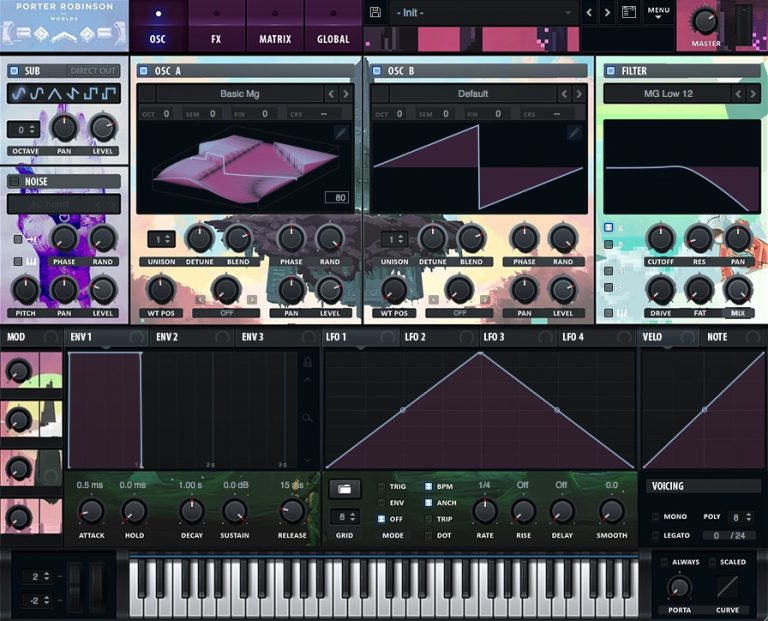Choose the triangle wave shape in SUB
768x621 pixels.
point(54,94)
